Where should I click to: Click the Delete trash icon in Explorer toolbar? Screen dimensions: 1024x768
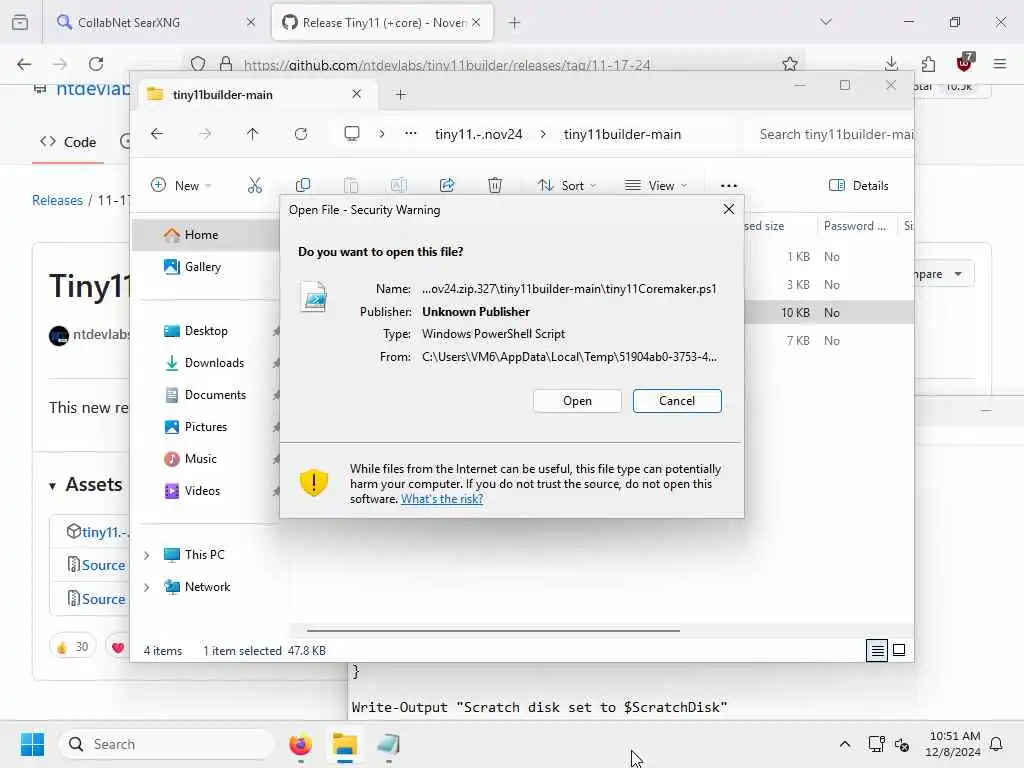coord(495,185)
